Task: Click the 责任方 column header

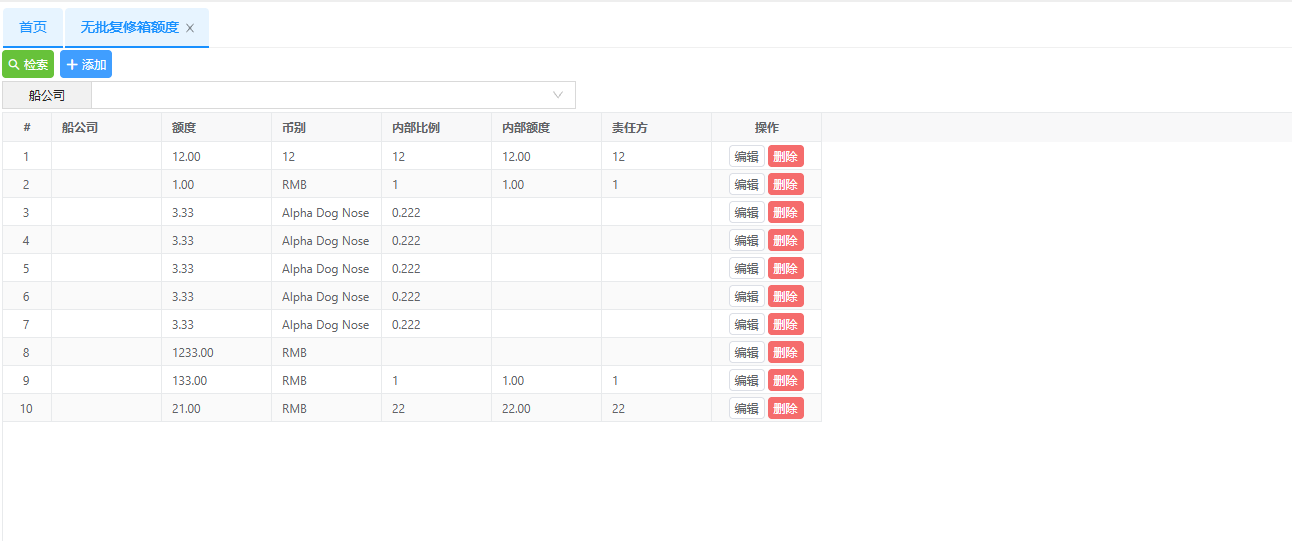Action: coord(630,128)
